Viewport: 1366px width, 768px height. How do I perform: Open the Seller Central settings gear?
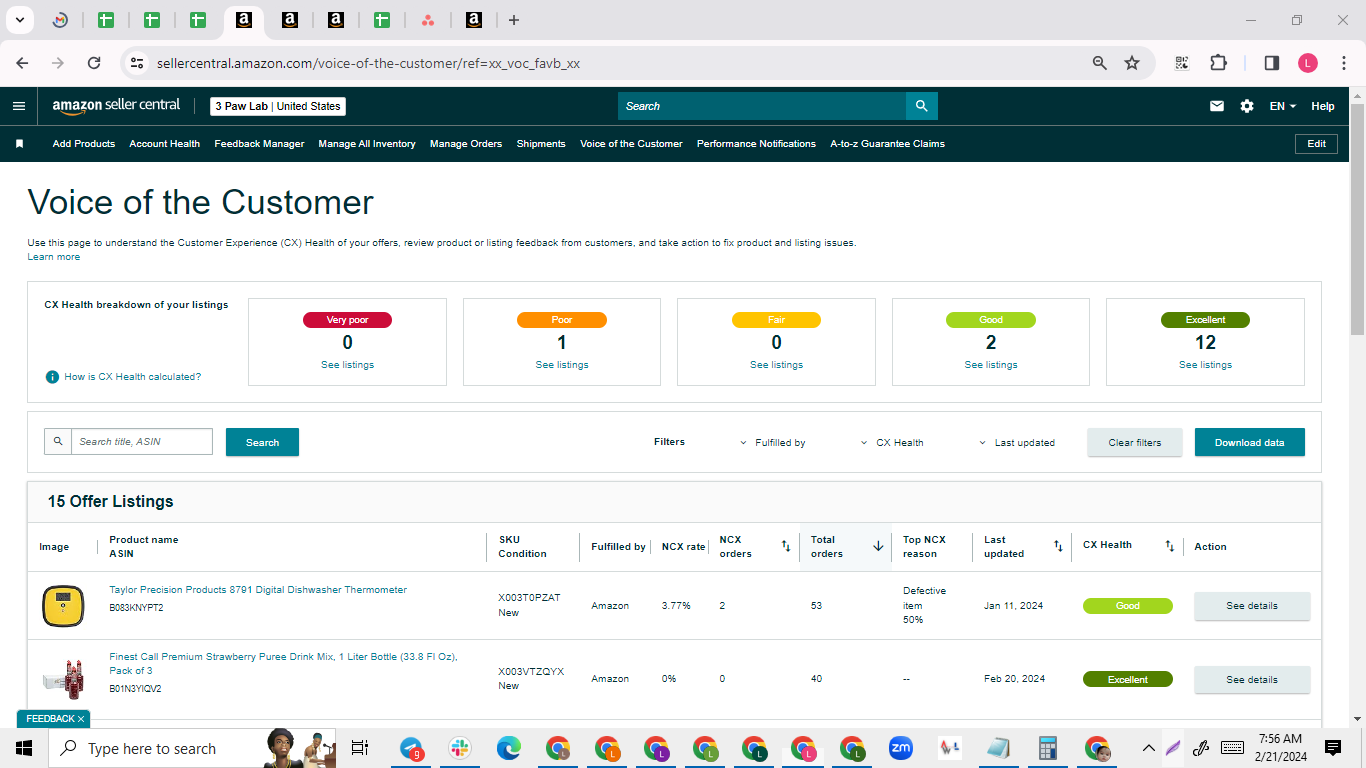(x=1247, y=106)
